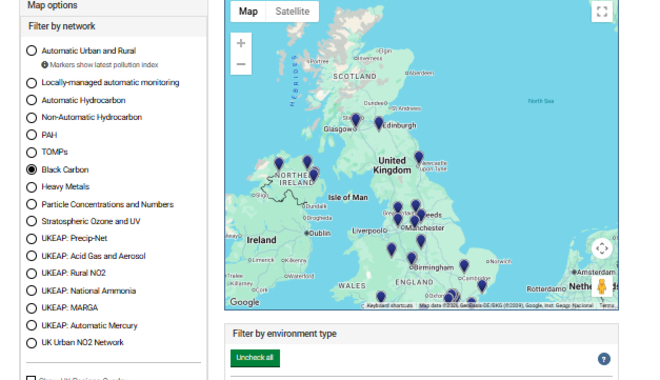Open environment type help icon
This screenshot has height=380, width=660.
[x=604, y=359]
